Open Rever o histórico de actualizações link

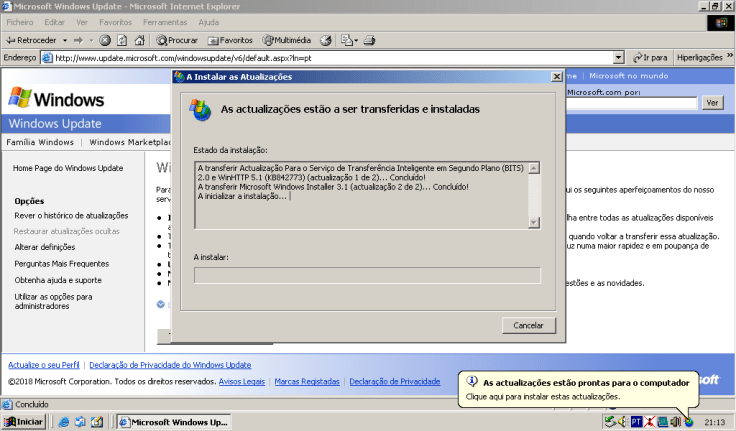pyautogui.click(x=71, y=215)
